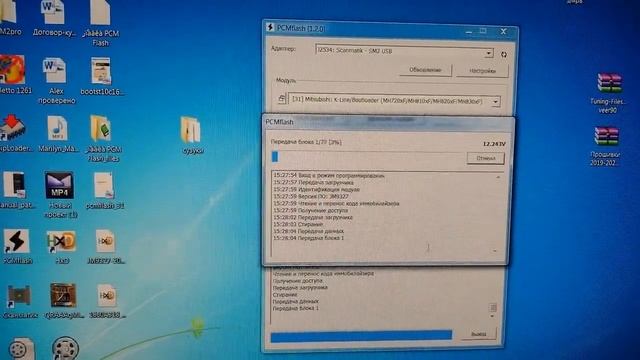Click the log scroll-down arrow in progress dialog
Image resolution: width=640 pixels, height=360 pixels.
point(495,251)
